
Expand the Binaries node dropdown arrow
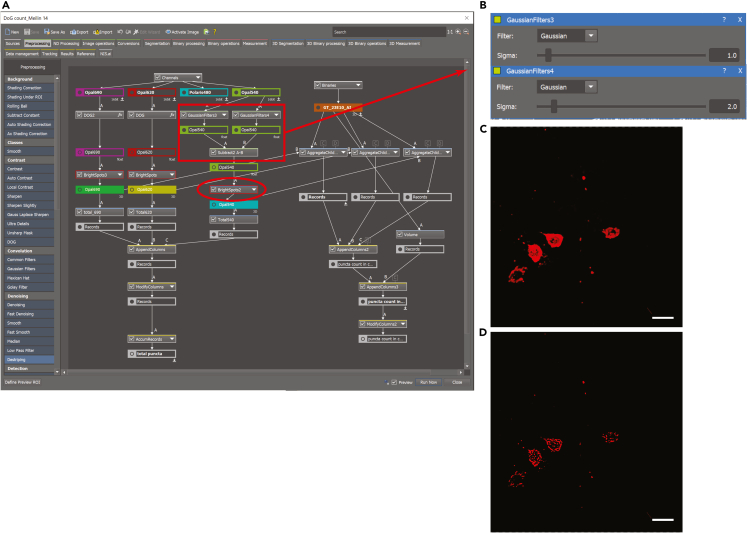pyautogui.click(x=358, y=85)
